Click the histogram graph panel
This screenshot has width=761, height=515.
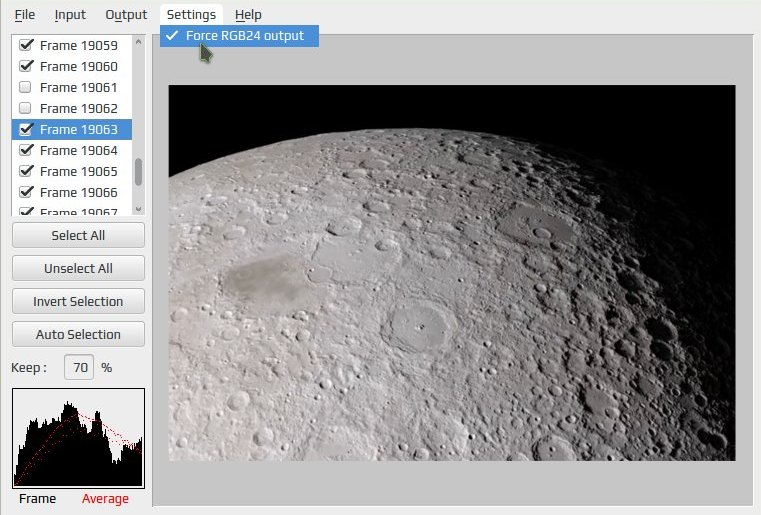point(79,438)
